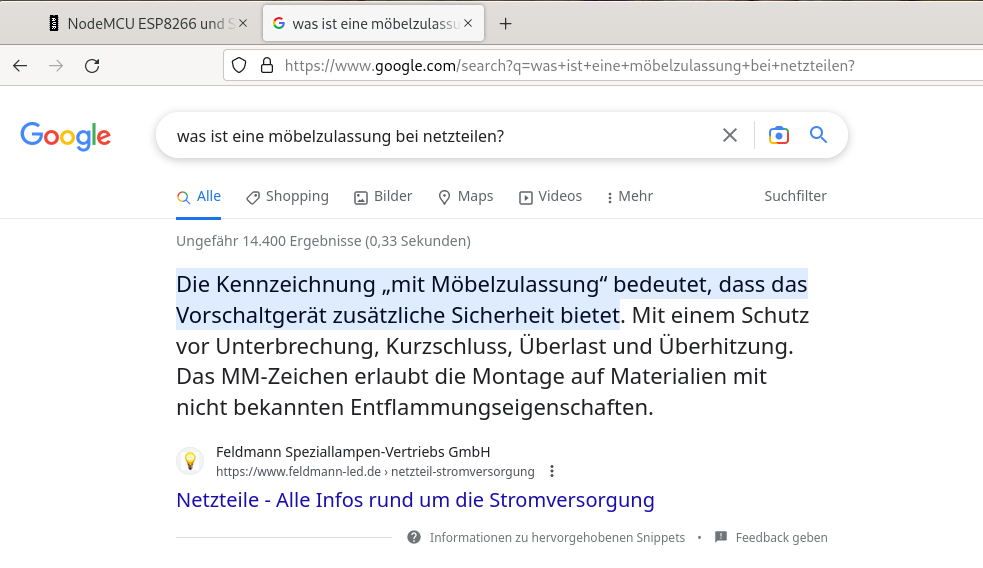Viewport: 983px width, 568px height.
Task: Close the NodeMCU ESP8266 tab
Action: [x=243, y=23]
